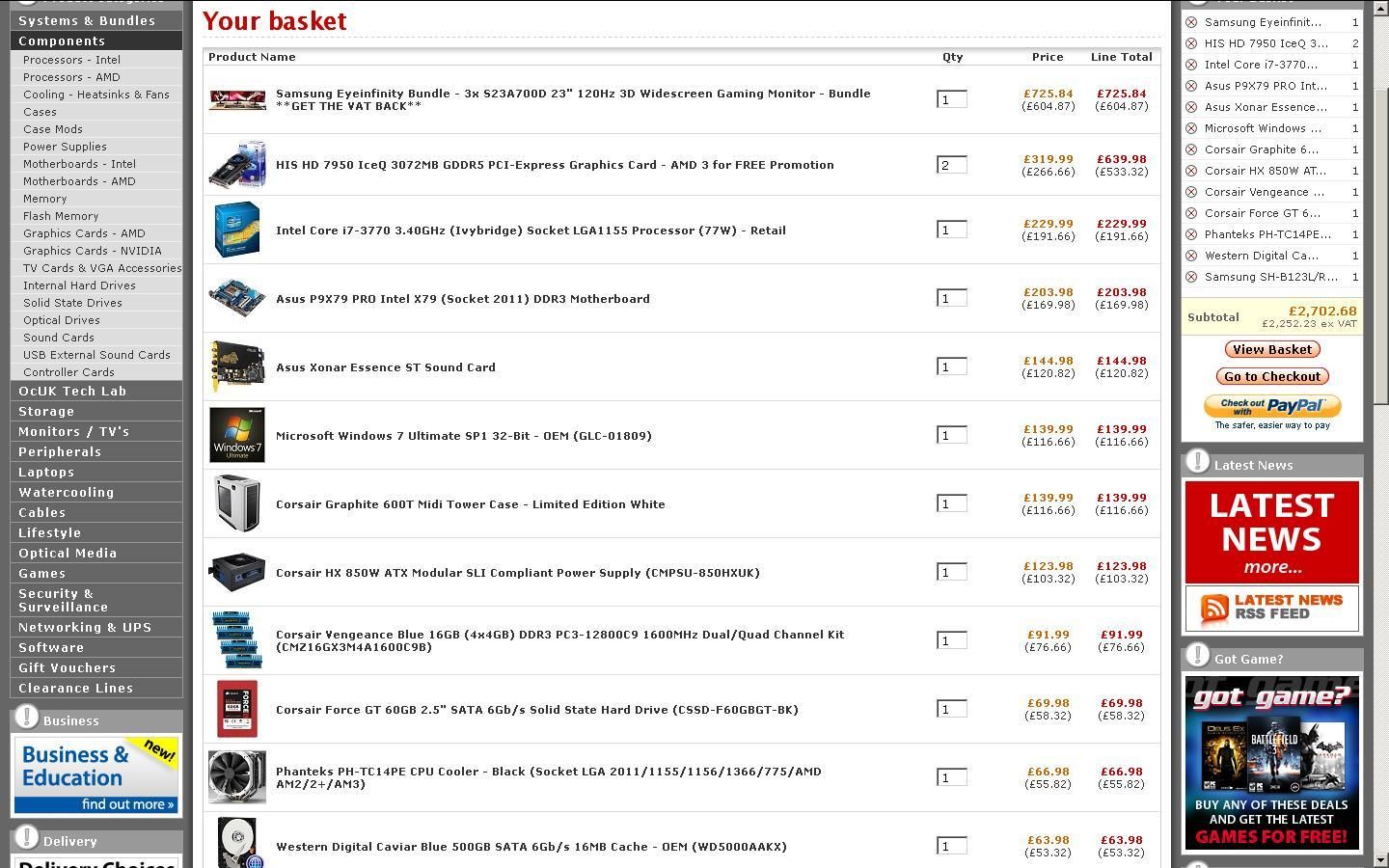
Task: Click the page vertical scrollbar
Action: tap(1380, 434)
